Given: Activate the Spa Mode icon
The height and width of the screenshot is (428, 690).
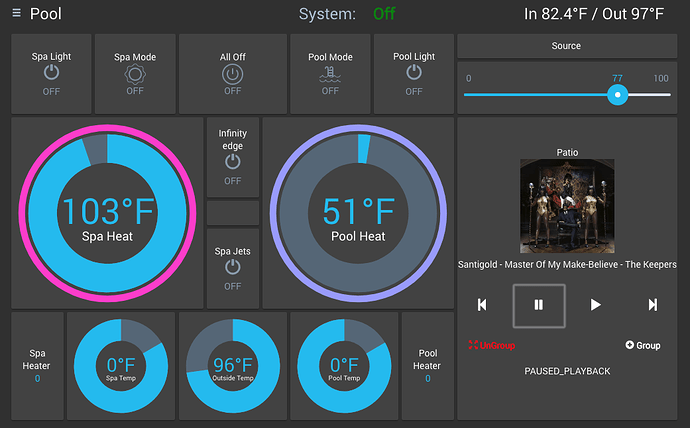Looking at the screenshot, I should click(x=135, y=73).
